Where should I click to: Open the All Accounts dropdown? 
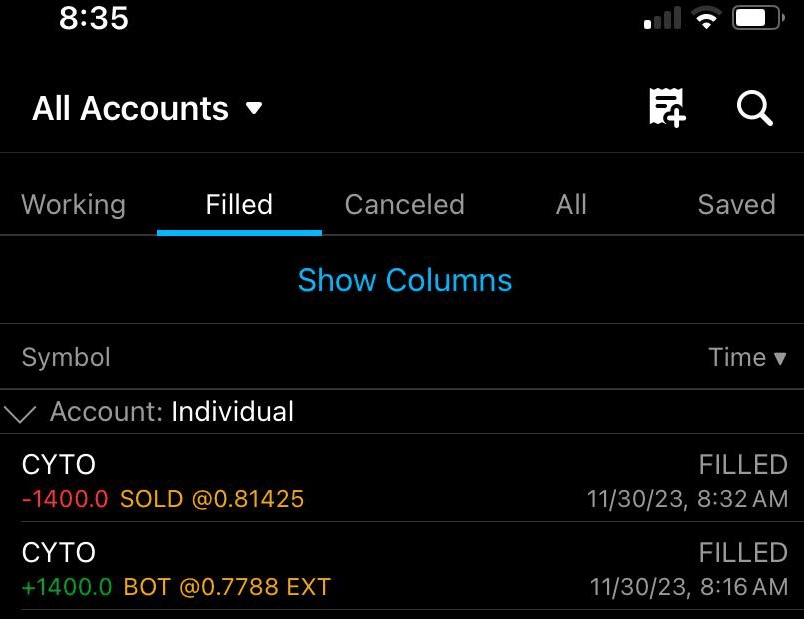pos(147,108)
